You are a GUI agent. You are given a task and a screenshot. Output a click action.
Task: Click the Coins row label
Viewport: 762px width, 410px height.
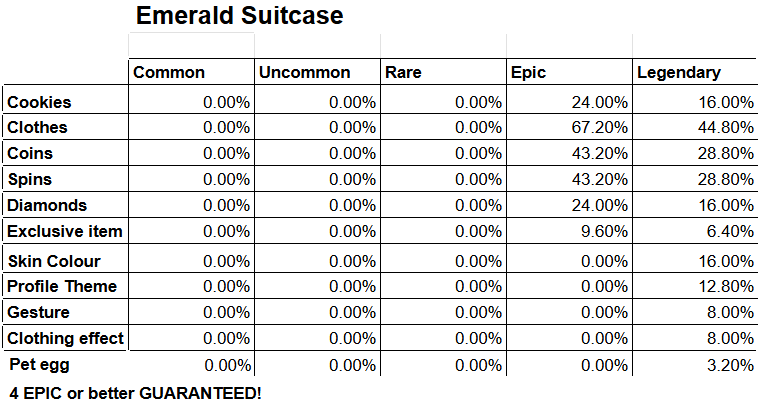[x=30, y=154]
